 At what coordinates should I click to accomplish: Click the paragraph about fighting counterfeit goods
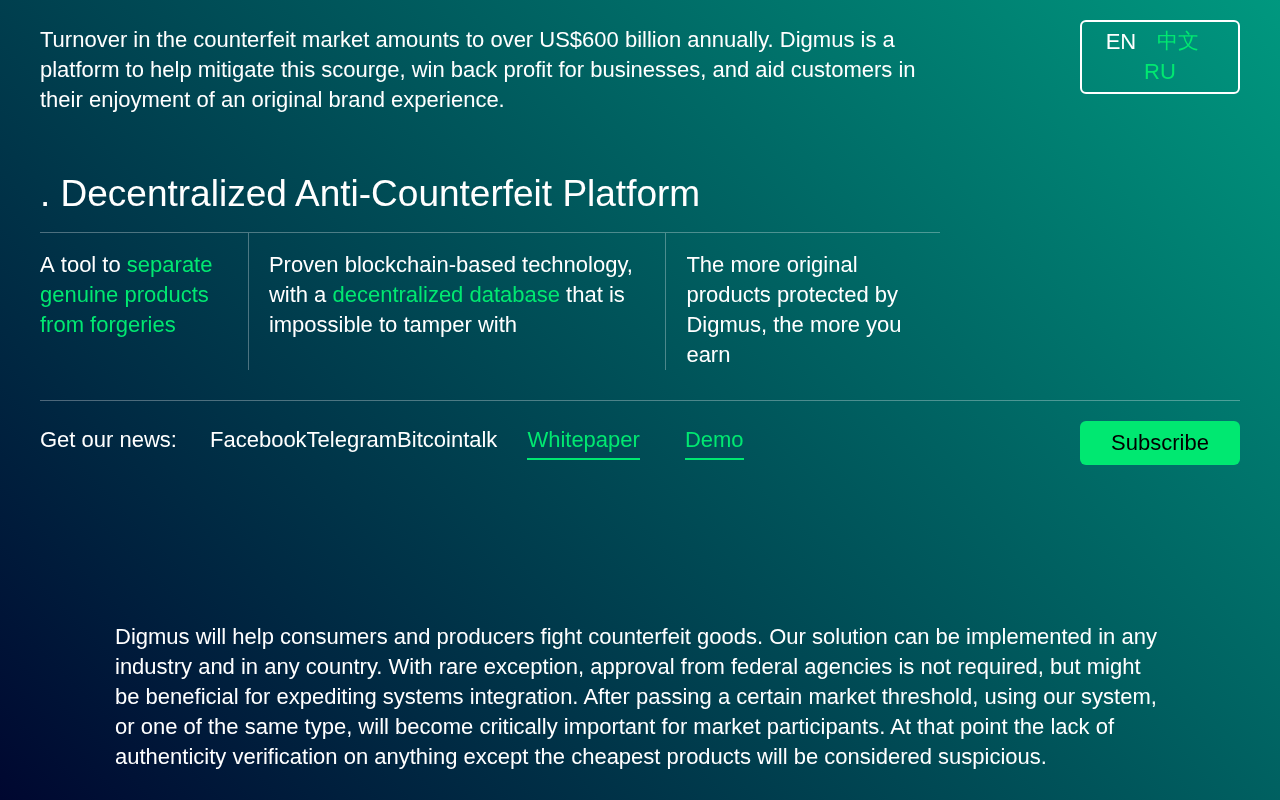(x=636, y=697)
